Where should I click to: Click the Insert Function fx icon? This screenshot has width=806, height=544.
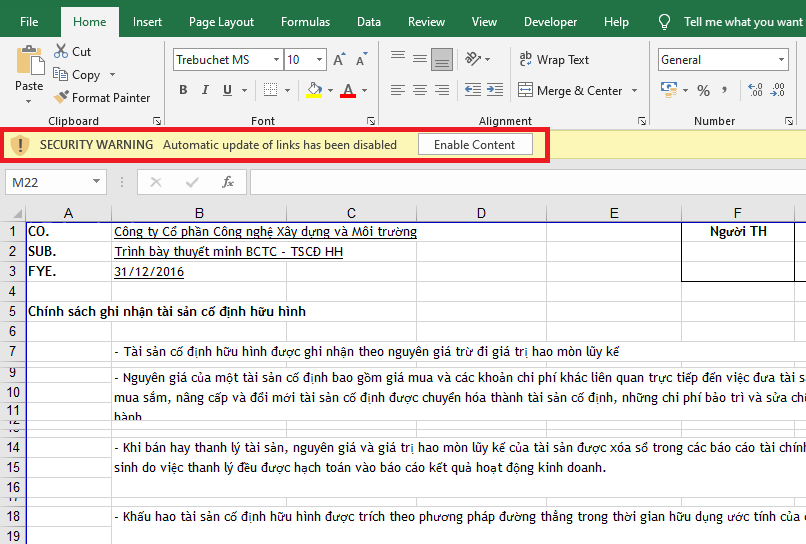point(228,182)
